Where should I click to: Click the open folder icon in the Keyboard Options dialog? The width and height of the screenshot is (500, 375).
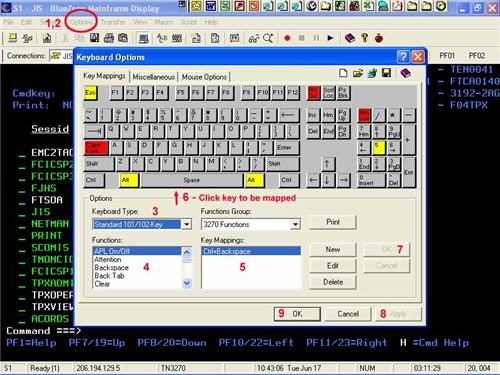point(358,73)
